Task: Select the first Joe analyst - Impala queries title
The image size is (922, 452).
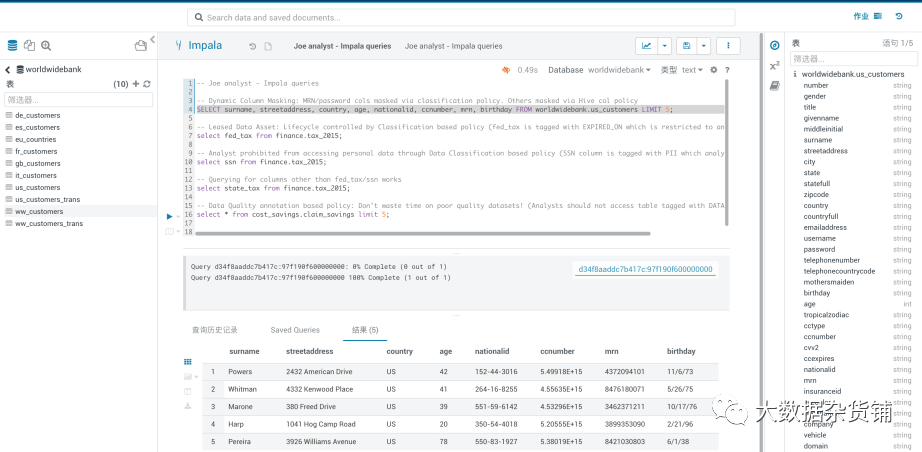Action: [x=342, y=46]
